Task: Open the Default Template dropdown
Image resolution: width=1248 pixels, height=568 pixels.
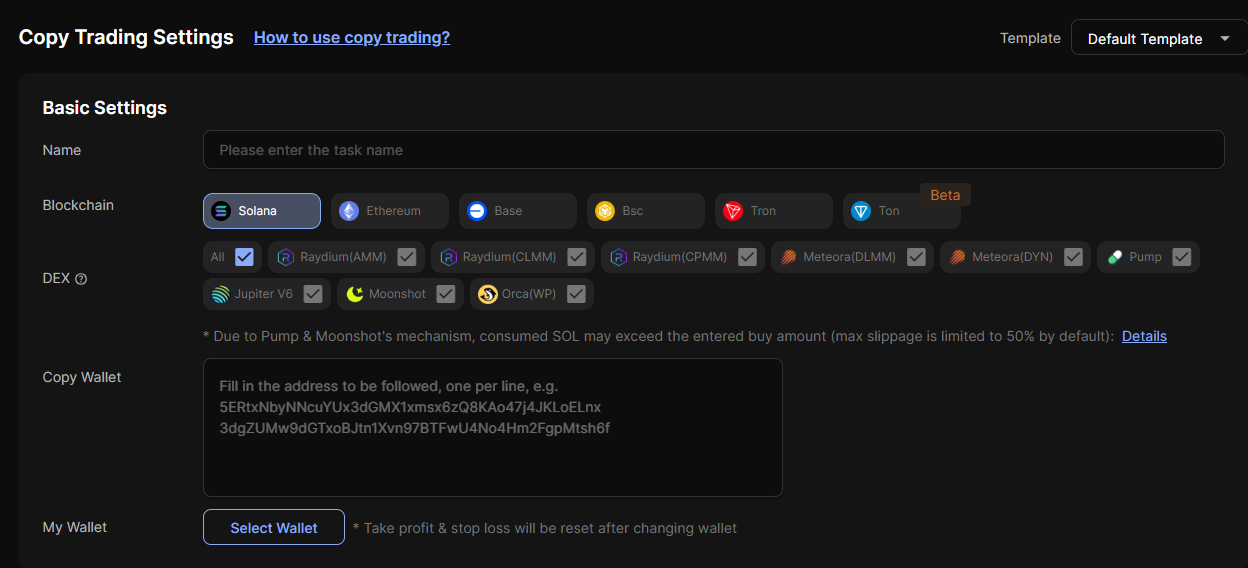Action: tap(1159, 38)
